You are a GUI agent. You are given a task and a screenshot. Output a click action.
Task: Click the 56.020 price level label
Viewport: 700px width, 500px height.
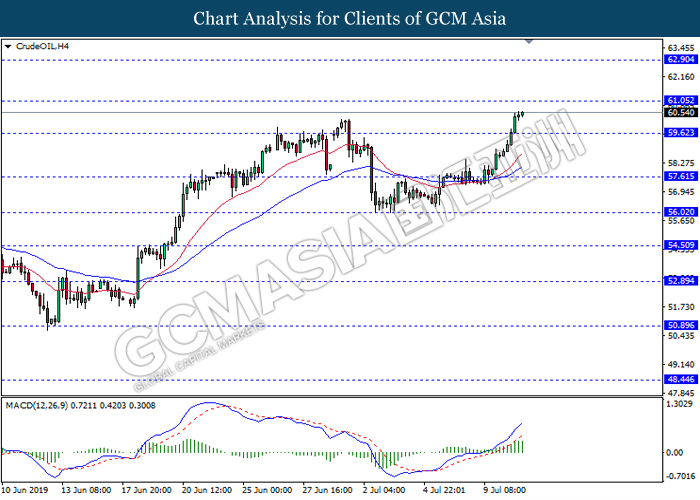click(679, 212)
